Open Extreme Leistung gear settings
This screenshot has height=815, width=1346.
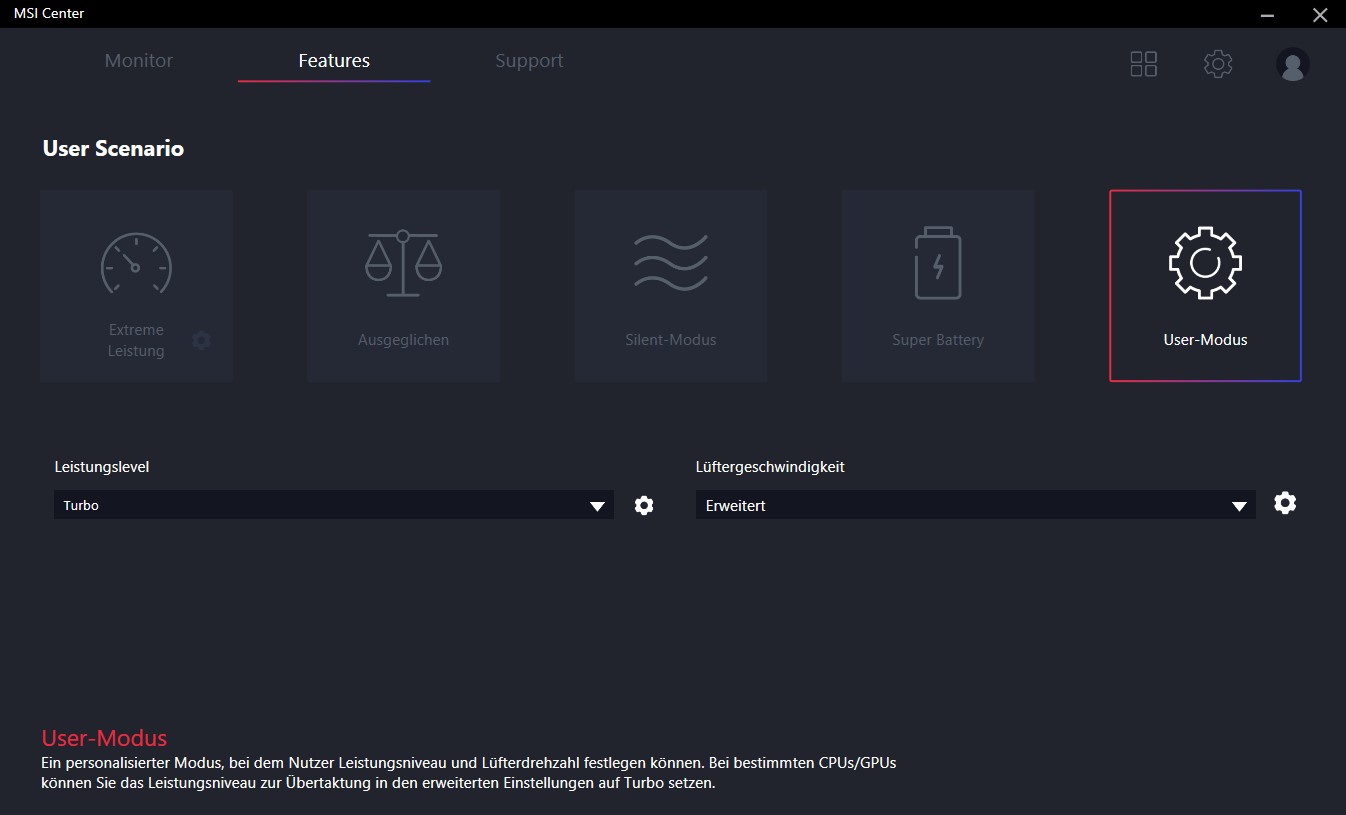pyautogui.click(x=201, y=341)
